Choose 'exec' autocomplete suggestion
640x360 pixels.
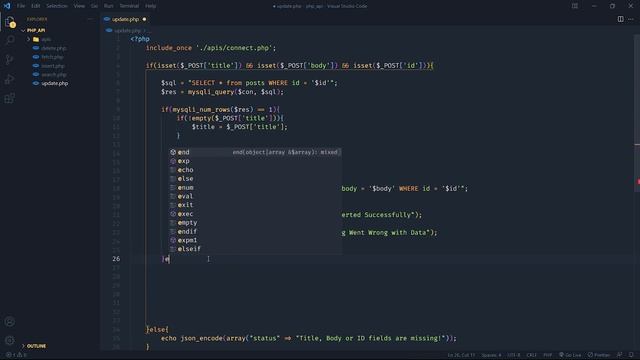(x=255, y=214)
